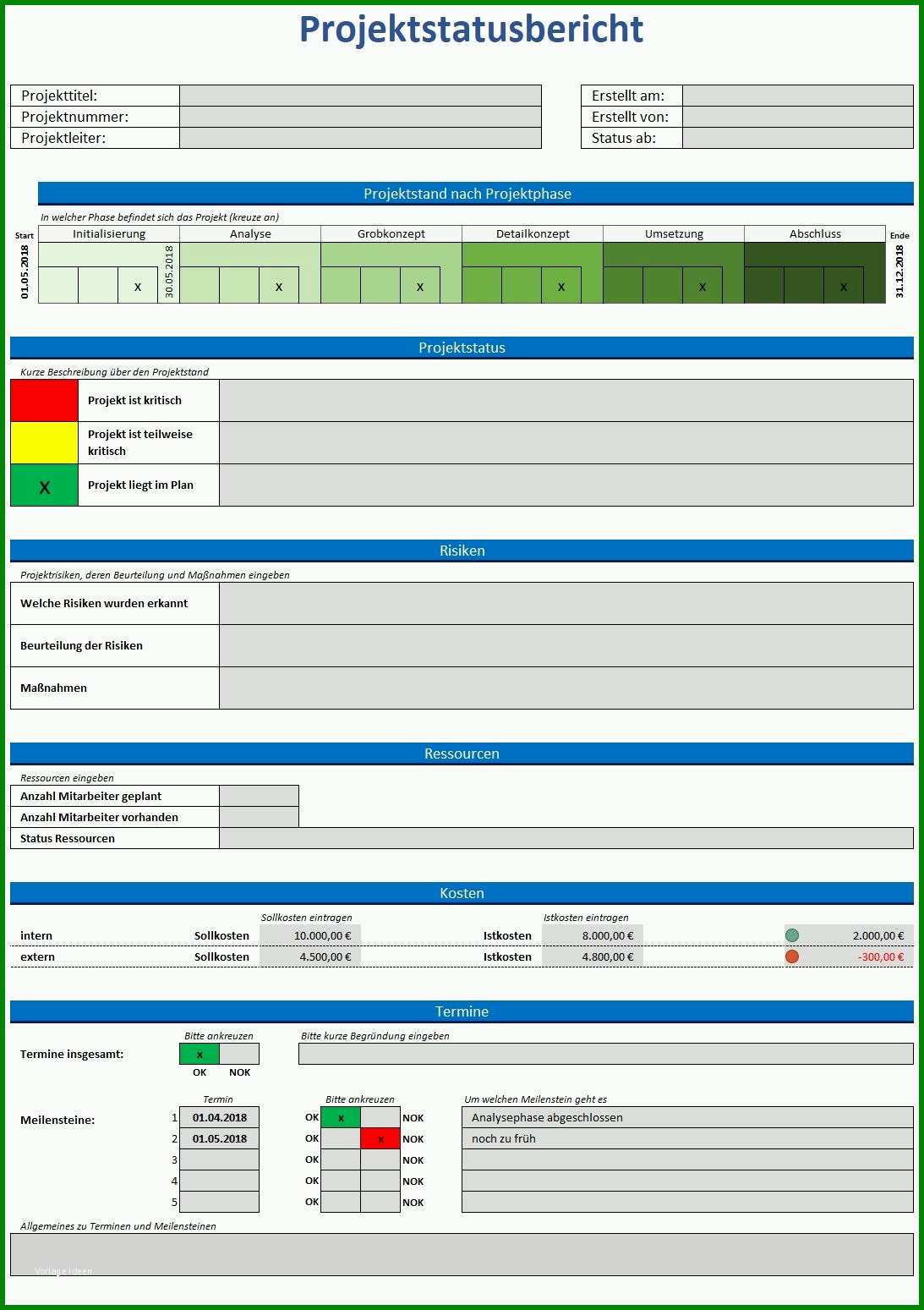The image size is (924, 1310).
Task: Click the green status indicator for intern costs
Action: (792, 935)
